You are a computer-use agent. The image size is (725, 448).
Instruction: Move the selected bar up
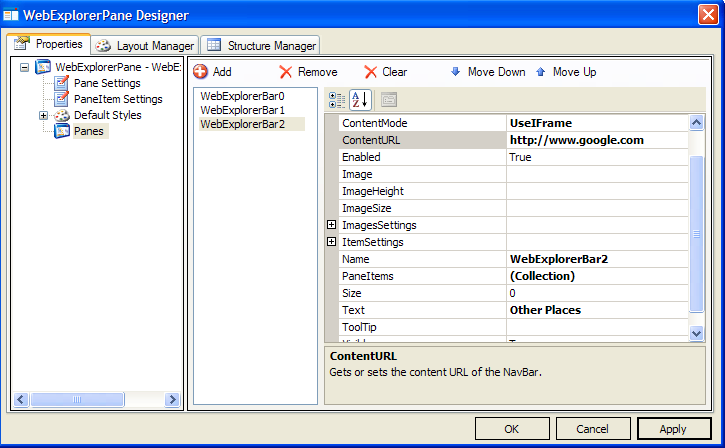pos(566,72)
